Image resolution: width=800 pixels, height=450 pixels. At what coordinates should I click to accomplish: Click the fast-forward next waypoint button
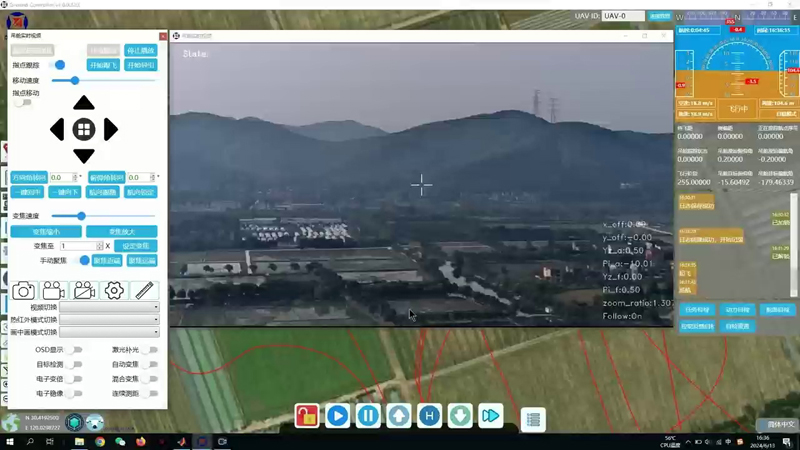(490, 416)
